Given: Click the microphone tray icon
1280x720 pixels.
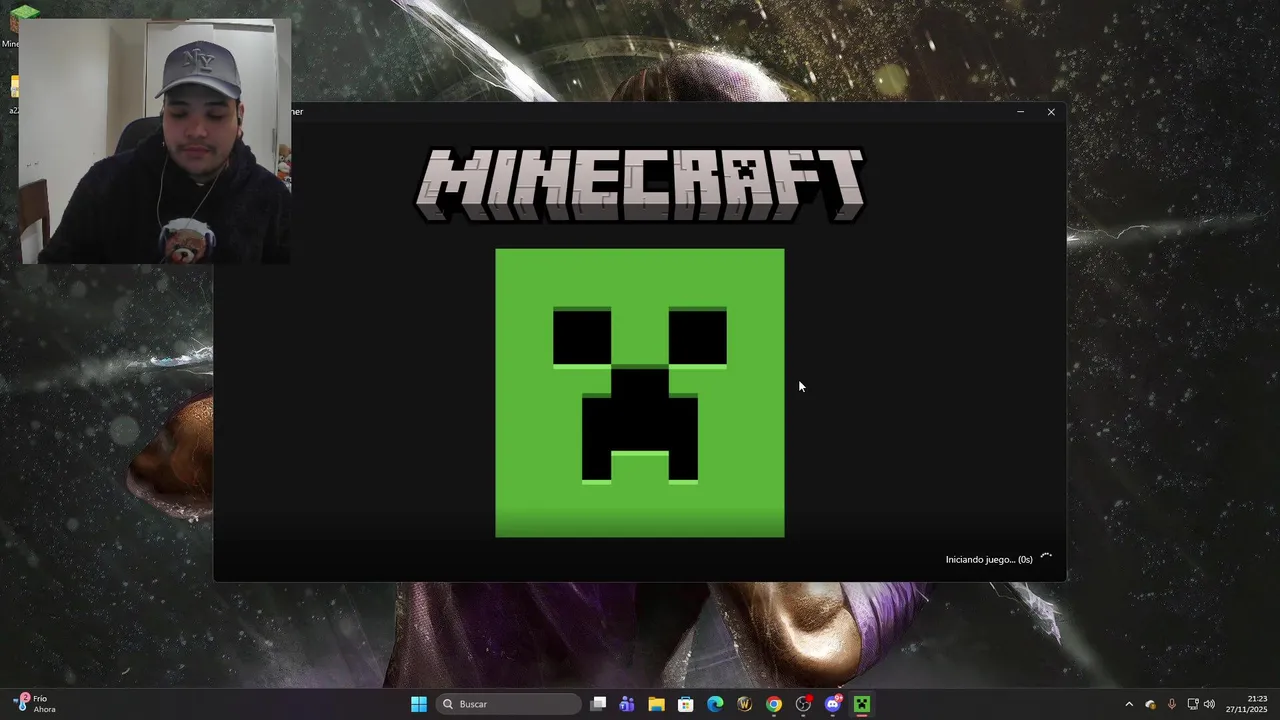Looking at the screenshot, I should (1172, 704).
